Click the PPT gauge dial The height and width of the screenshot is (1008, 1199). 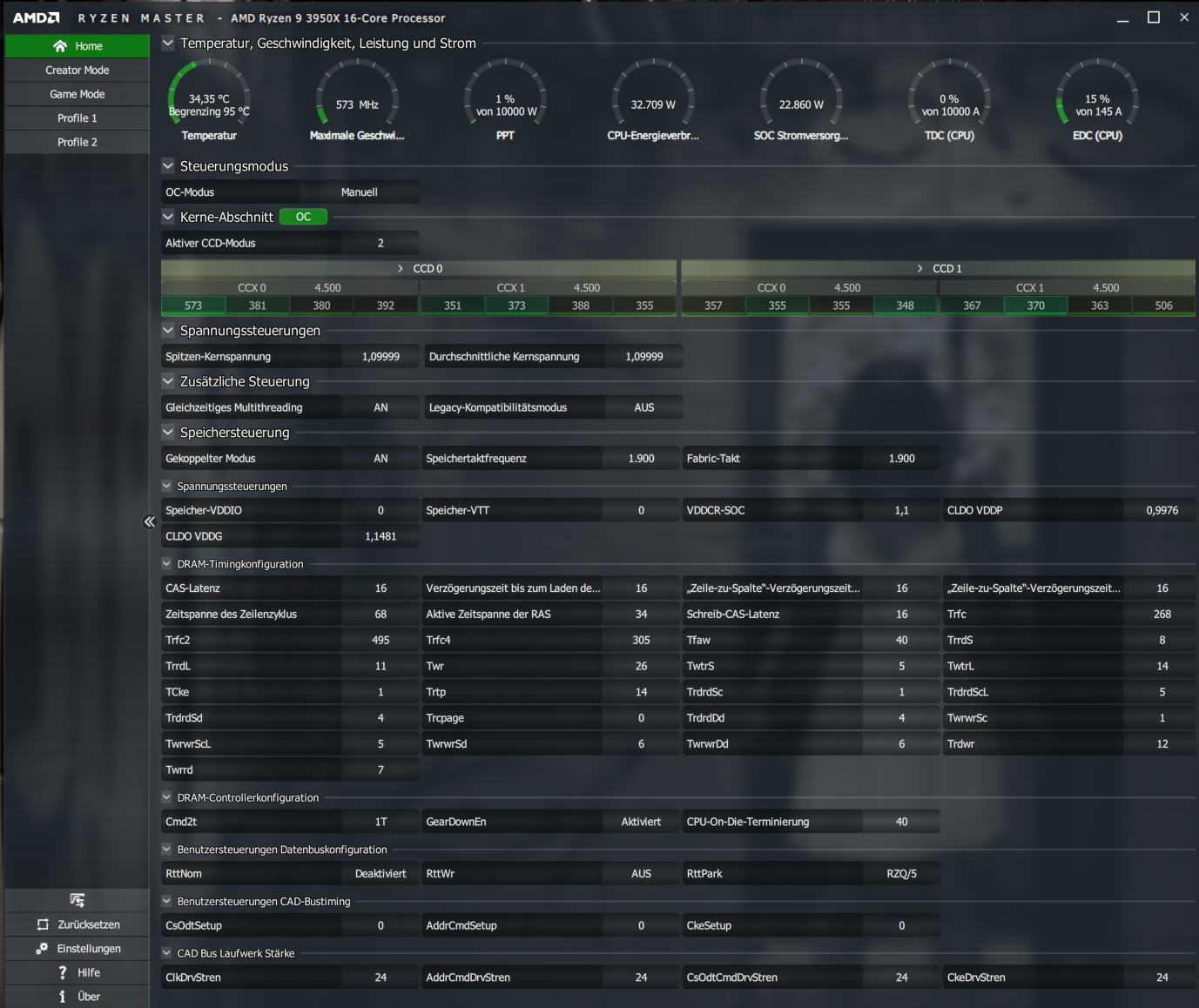[x=505, y=93]
